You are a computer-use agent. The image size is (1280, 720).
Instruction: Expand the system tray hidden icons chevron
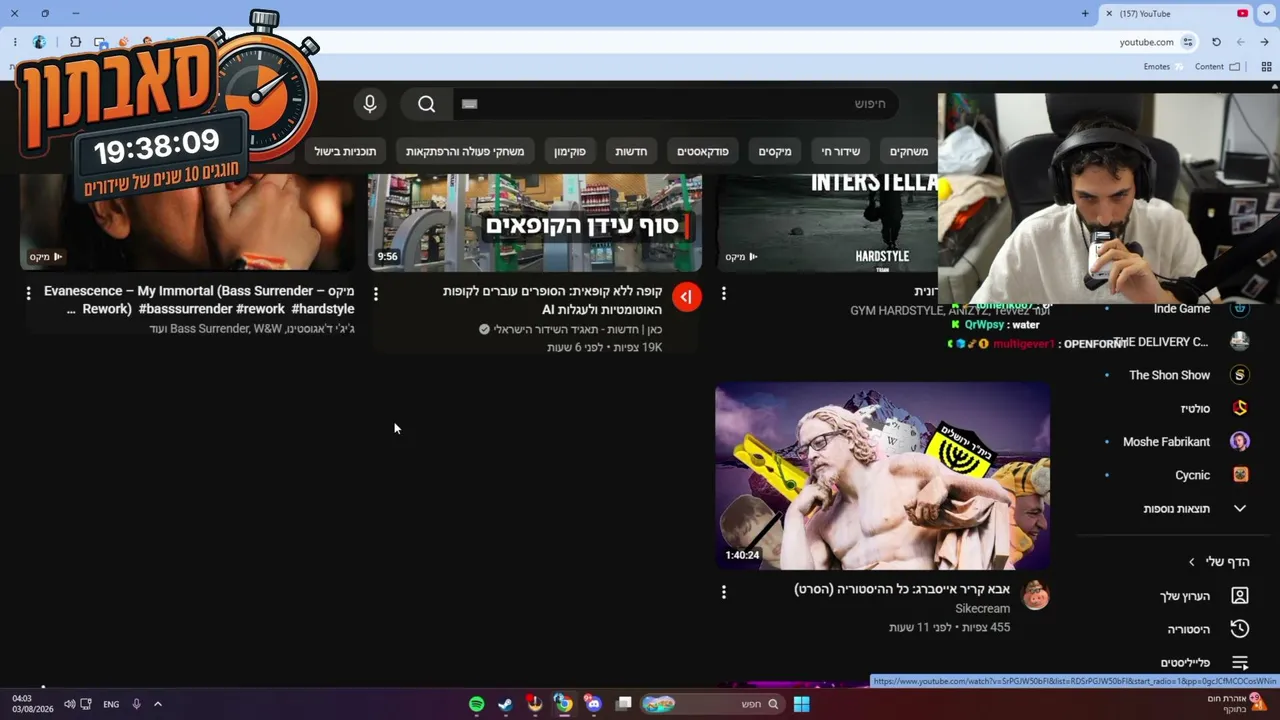point(158,704)
